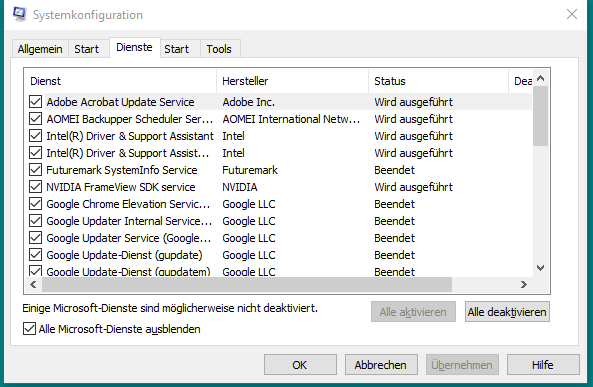Viewport: 593px width, 387px height.
Task: Uncheck Futuremark SystemInfo Service
Action: (x=36, y=170)
